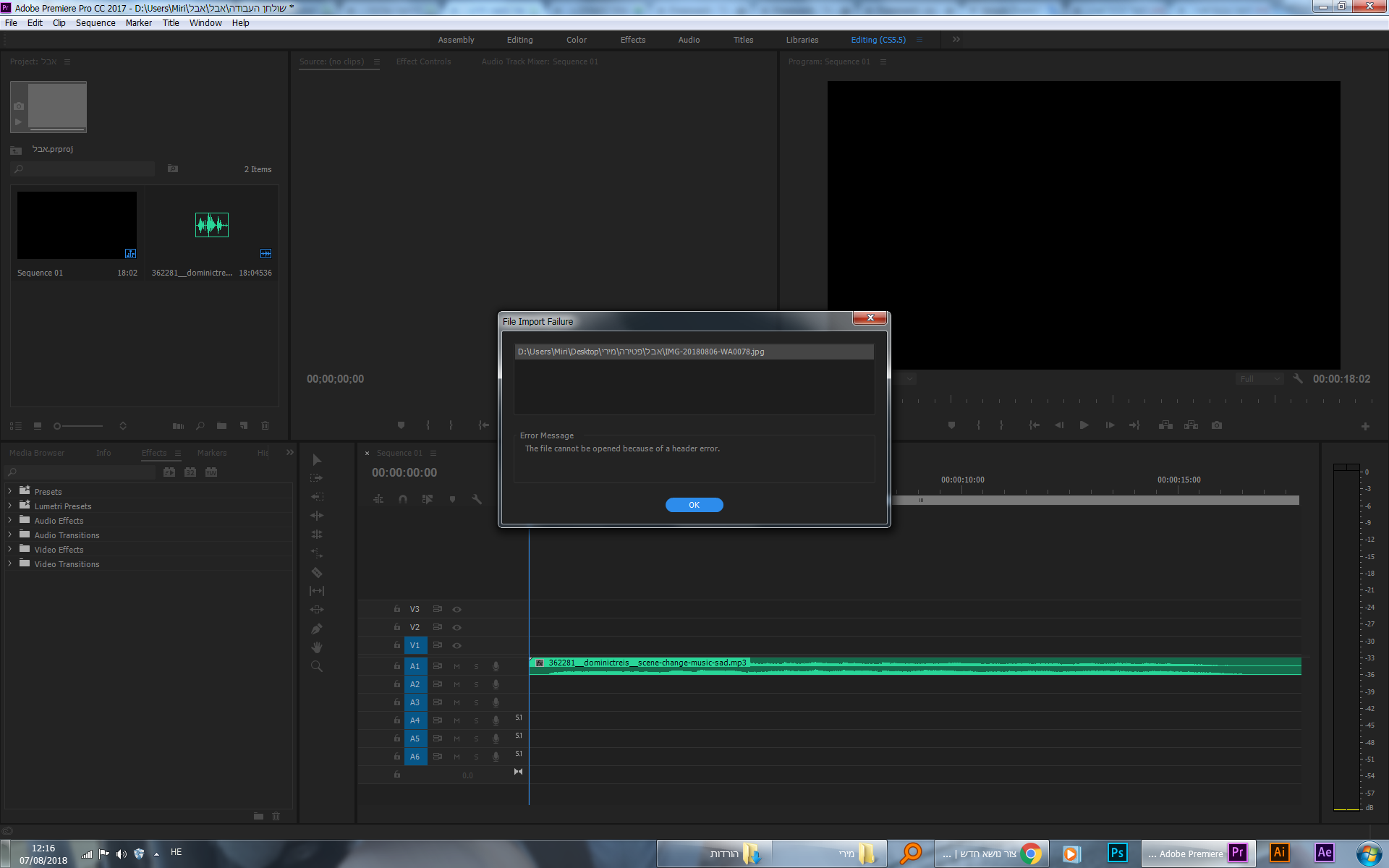Select the Pen tool in the tools panel
This screenshot has height=868, width=1389.
point(317,629)
